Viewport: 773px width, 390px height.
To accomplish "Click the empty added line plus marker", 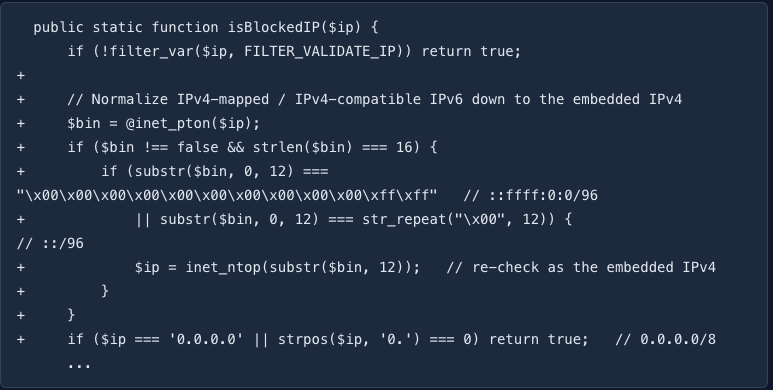I will coord(21,75).
